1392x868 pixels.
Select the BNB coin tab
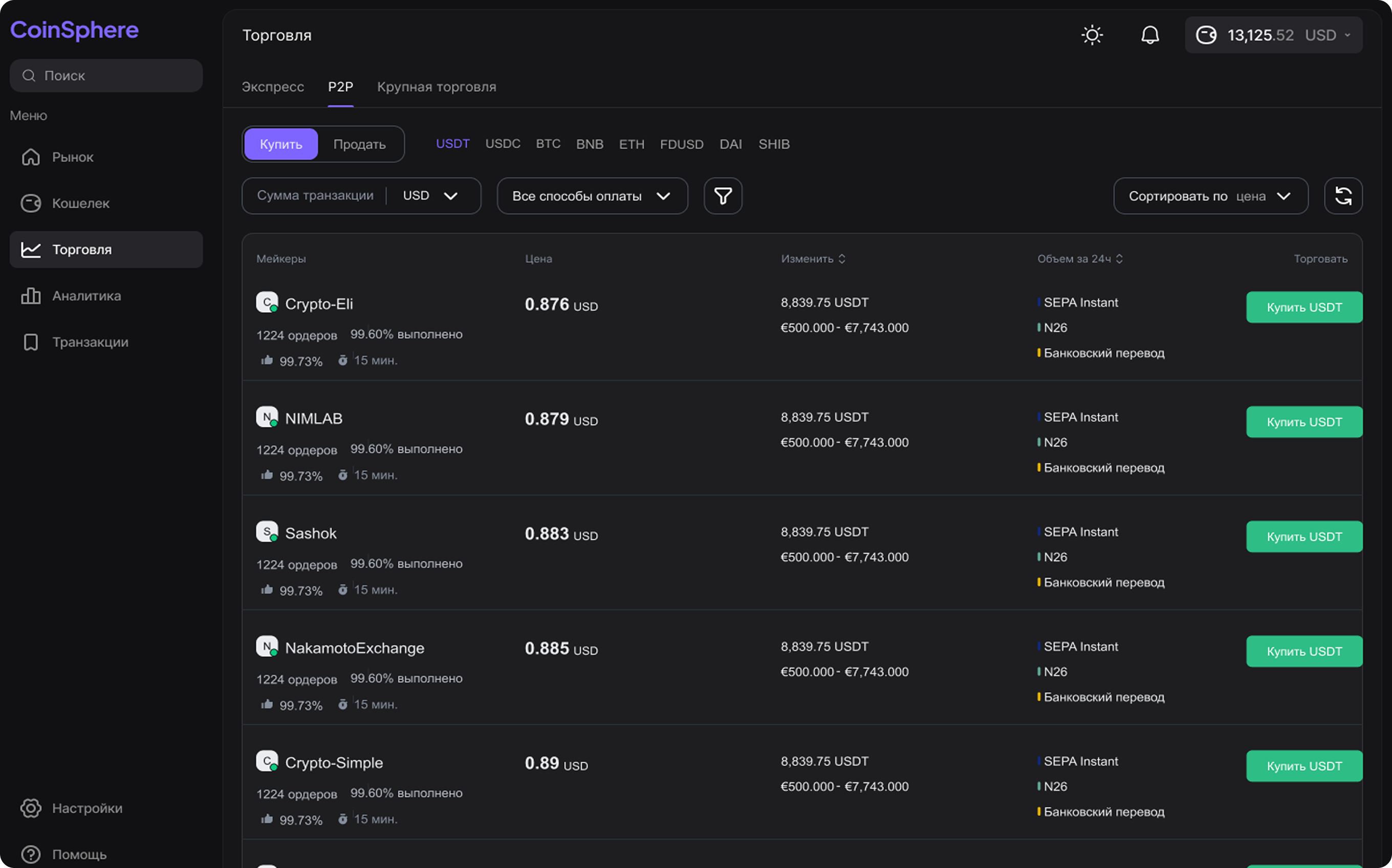[590, 144]
